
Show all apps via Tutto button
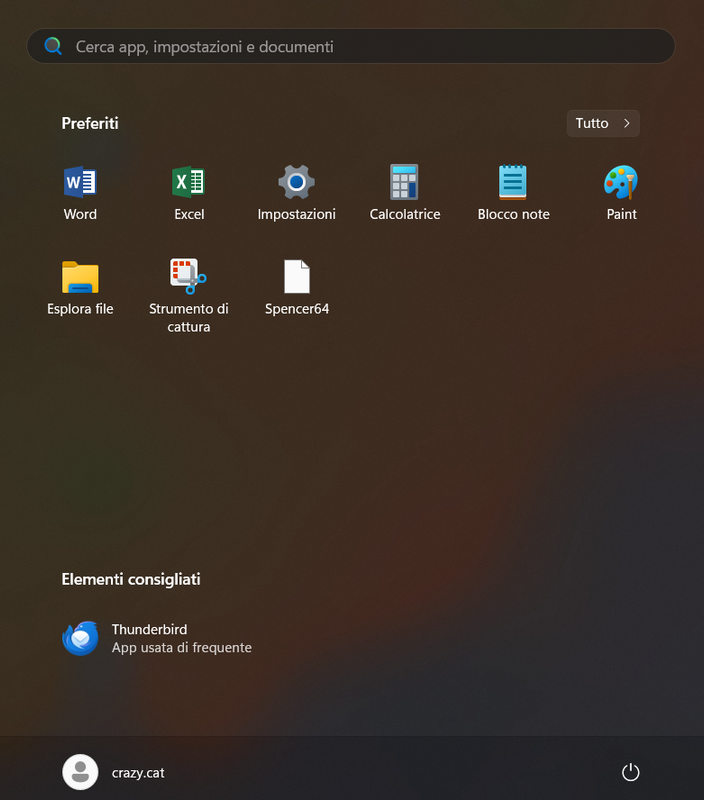[x=603, y=123]
